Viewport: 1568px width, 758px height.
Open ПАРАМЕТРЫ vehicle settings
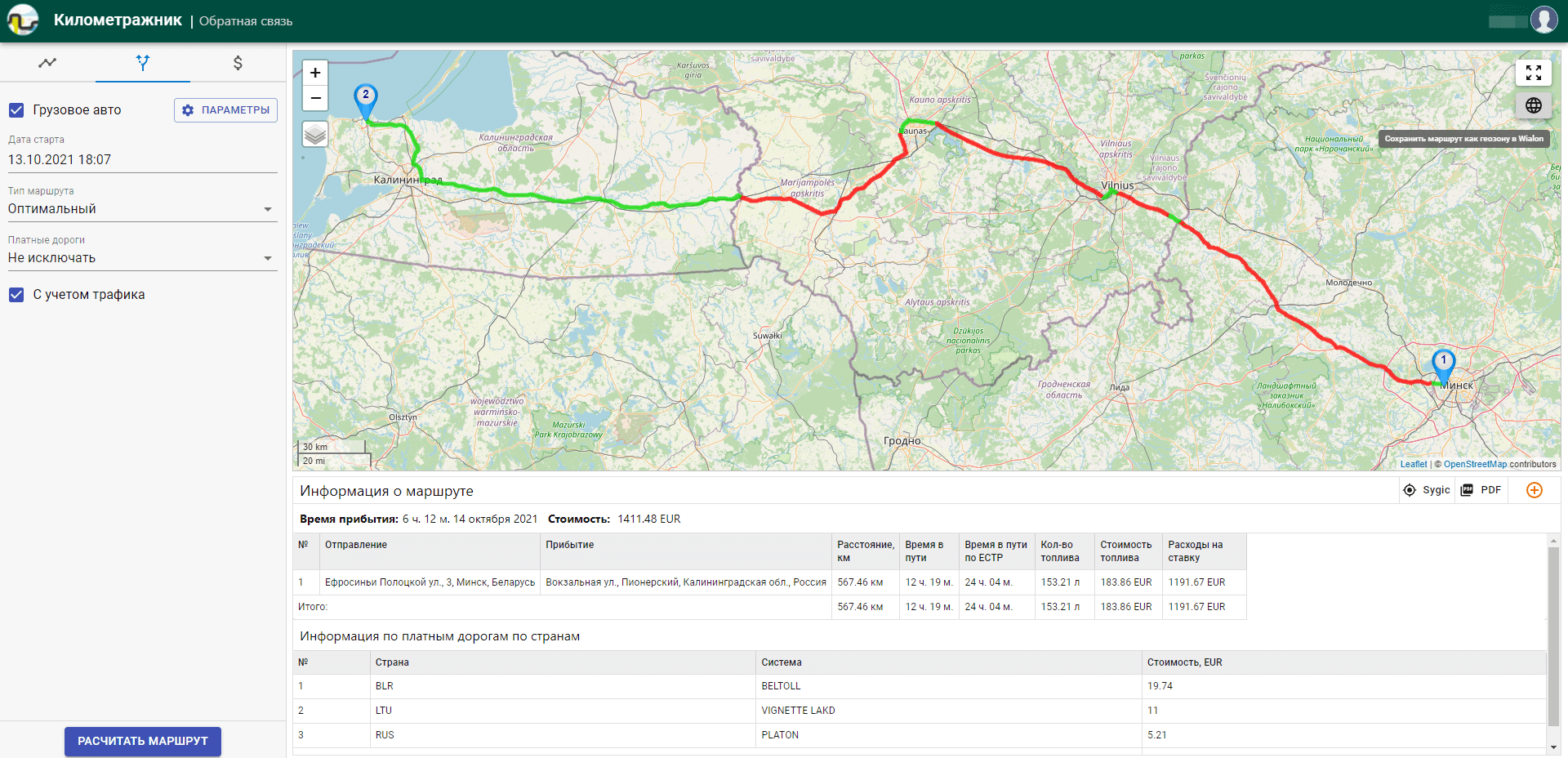click(x=225, y=110)
